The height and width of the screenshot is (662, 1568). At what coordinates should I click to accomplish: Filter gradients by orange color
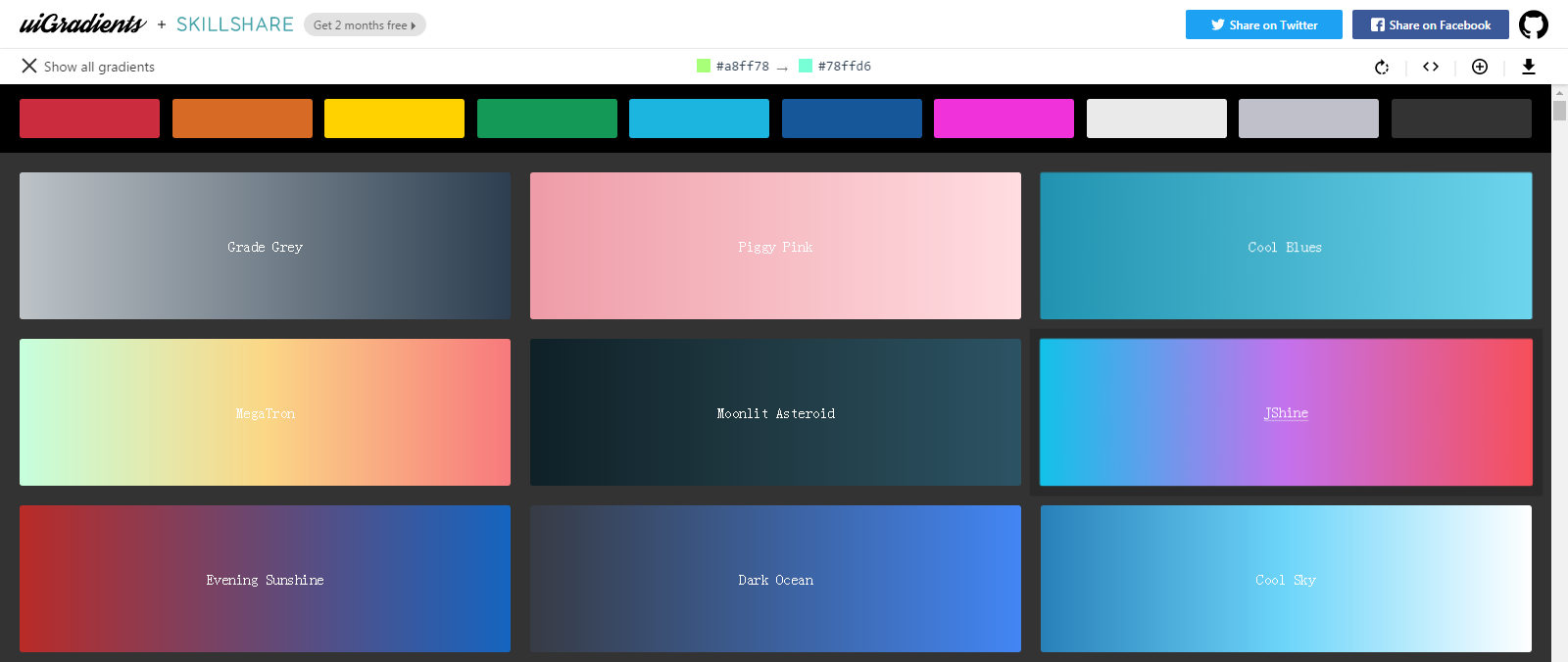pyautogui.click(x=242, y=118)
